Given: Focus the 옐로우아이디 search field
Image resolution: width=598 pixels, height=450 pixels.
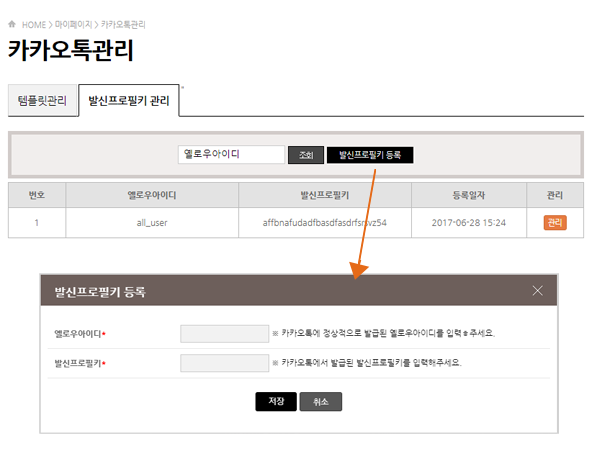Looking at the screenshot, I should tap(231, 154).
